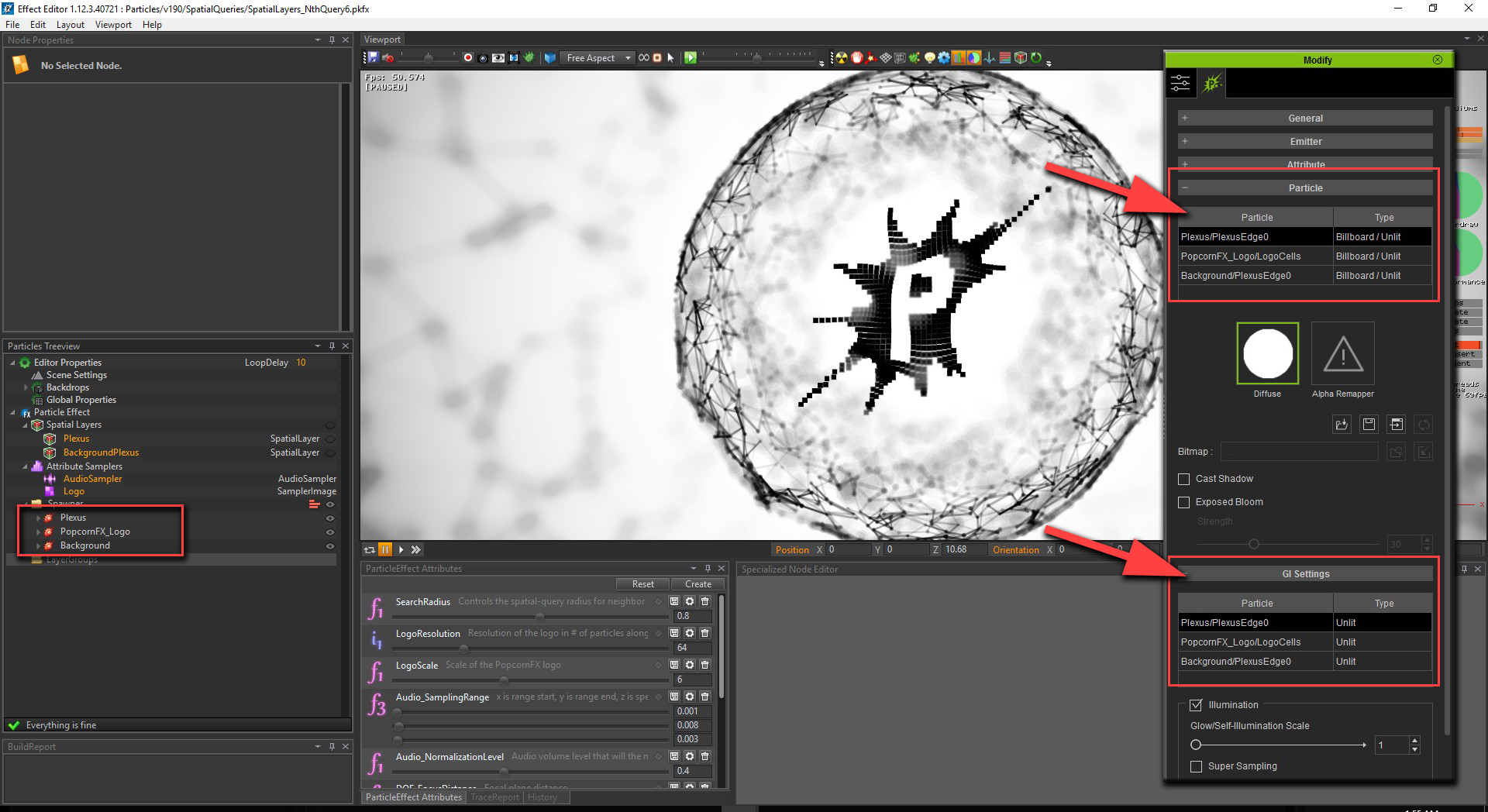Screen dimensions: 1488x812
Task: Collapse the Particle section in Modify panel
Action: (x=1305, y=188)
